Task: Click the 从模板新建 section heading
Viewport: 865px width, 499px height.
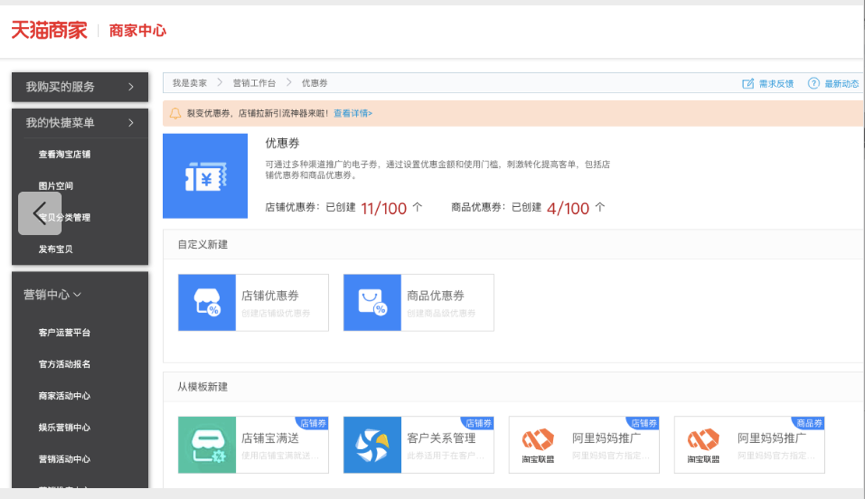Action: pyautogui.click(x=202, y=387)
